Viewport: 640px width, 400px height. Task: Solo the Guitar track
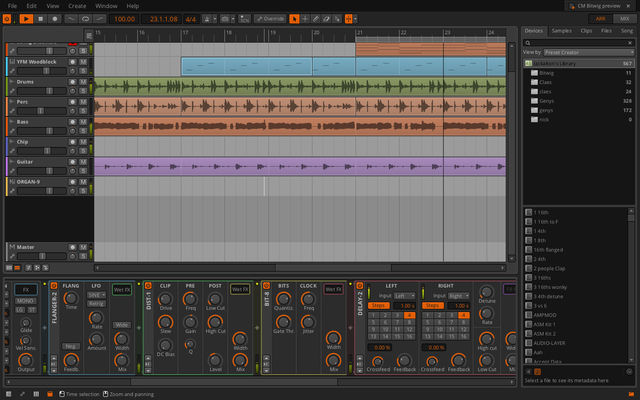pyautogui.click(x=83, y=171)
